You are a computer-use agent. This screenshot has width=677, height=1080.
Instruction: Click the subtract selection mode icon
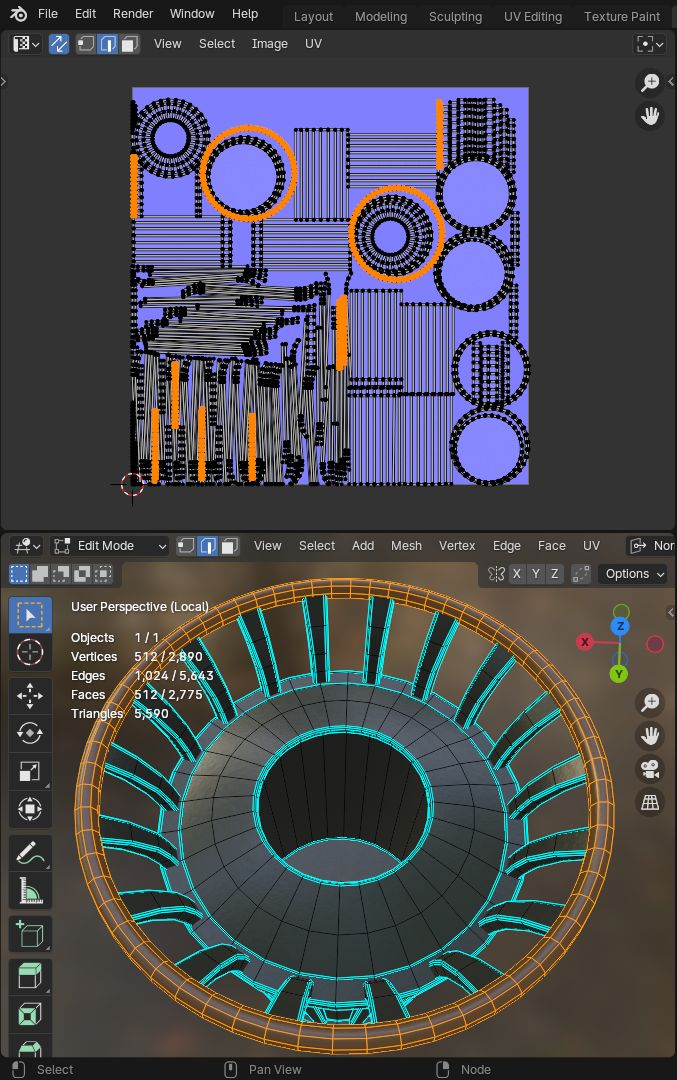(61, 574)
